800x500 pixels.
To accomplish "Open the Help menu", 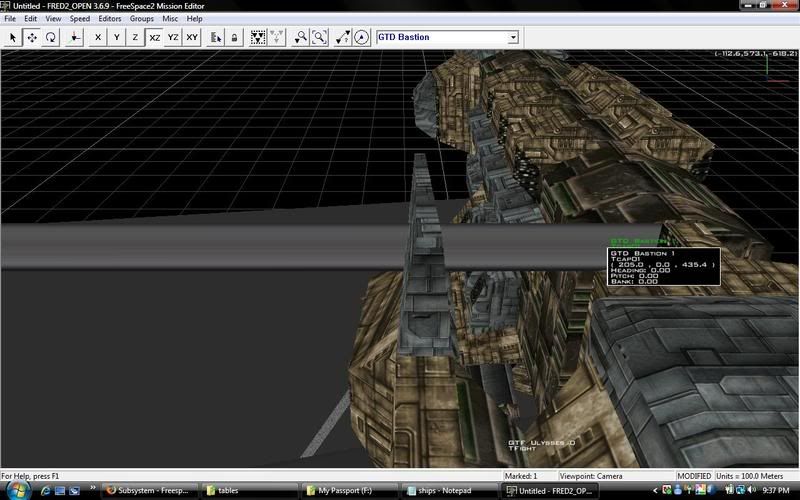I will coord(194,18).
